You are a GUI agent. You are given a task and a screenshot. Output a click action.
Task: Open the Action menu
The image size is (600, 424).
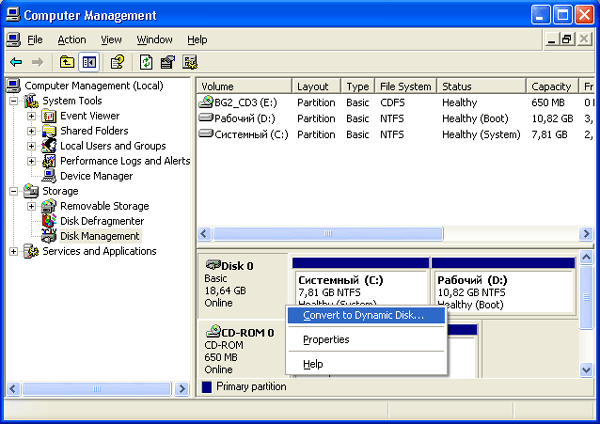pos(72,40)
